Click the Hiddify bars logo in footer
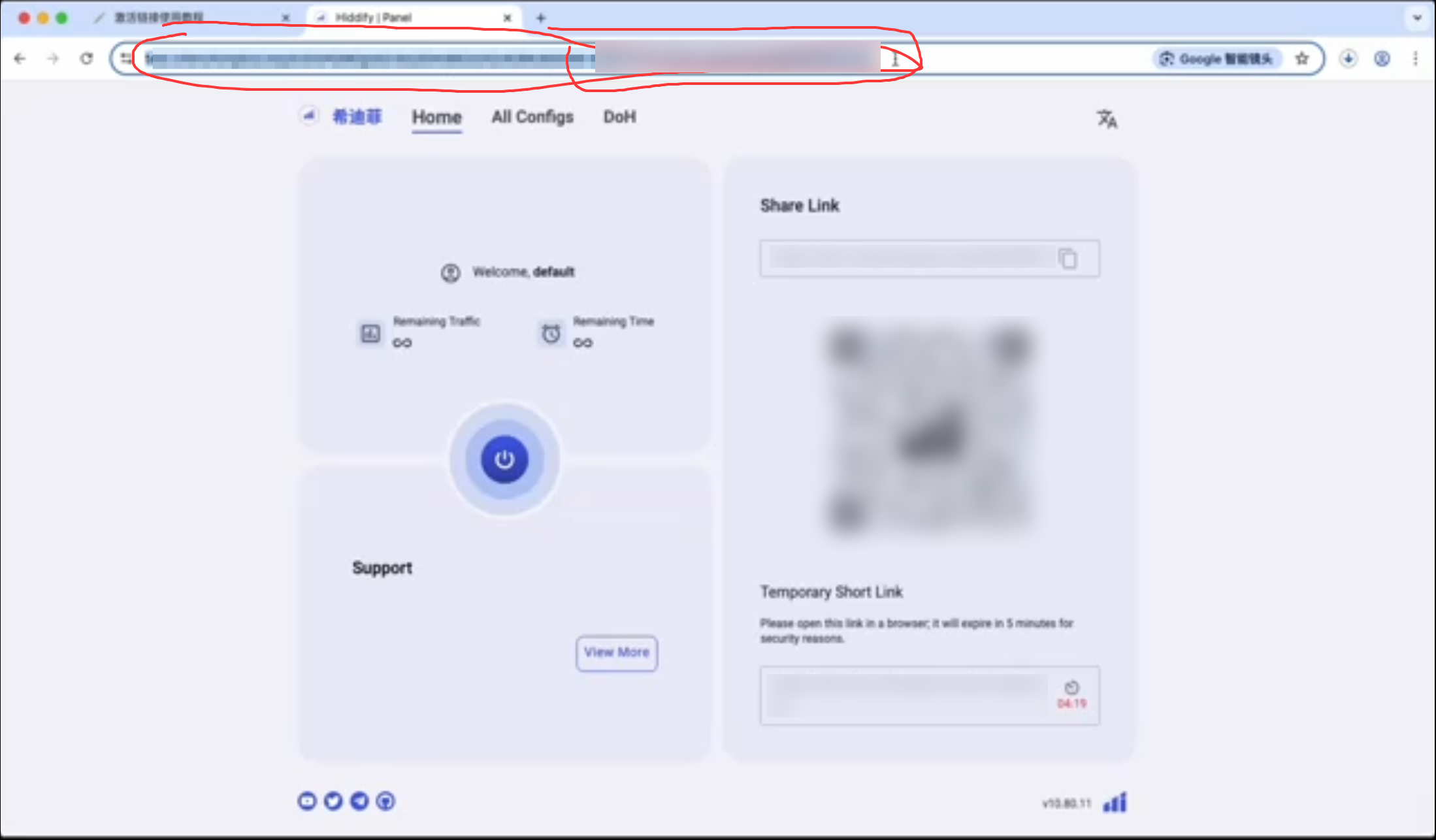1436x840 pixels. (x=1115, y=802)
